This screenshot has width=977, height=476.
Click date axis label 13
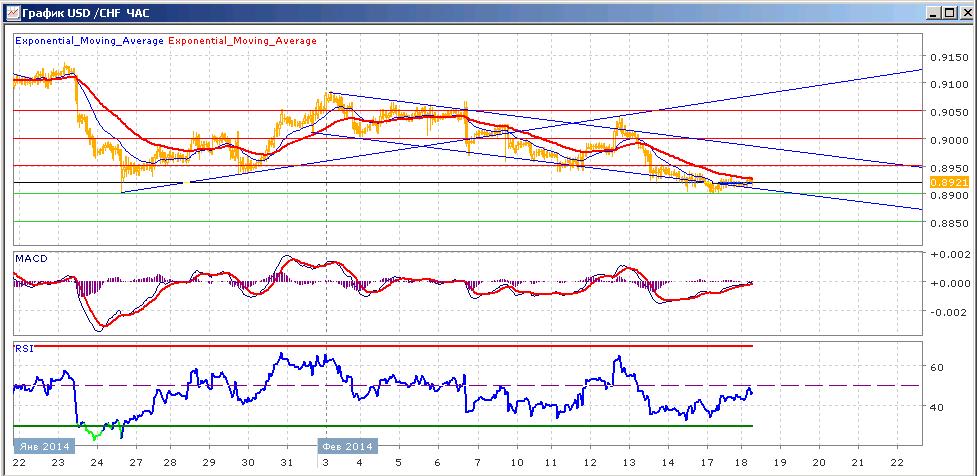[628, 464]
